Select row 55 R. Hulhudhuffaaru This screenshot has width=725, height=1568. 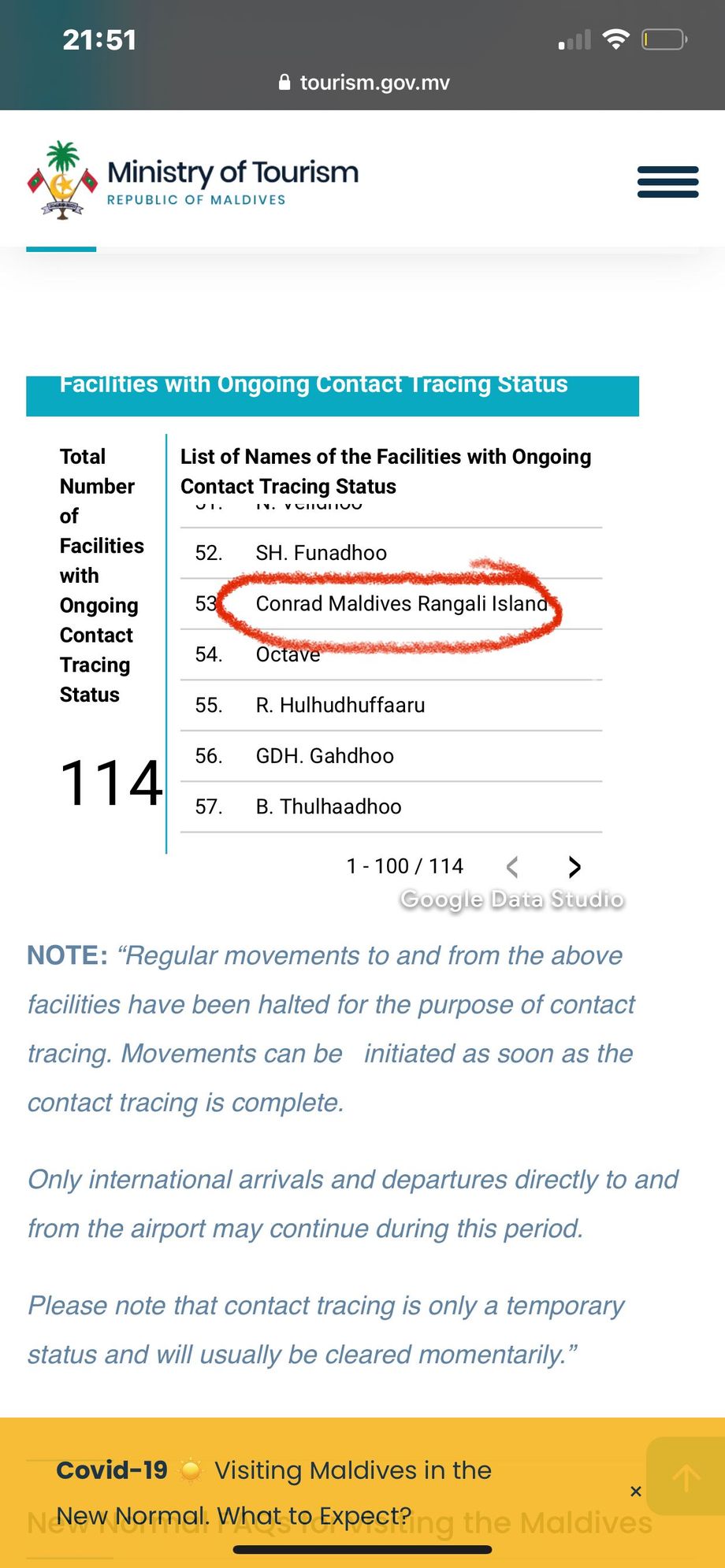(x=391, y=706)
